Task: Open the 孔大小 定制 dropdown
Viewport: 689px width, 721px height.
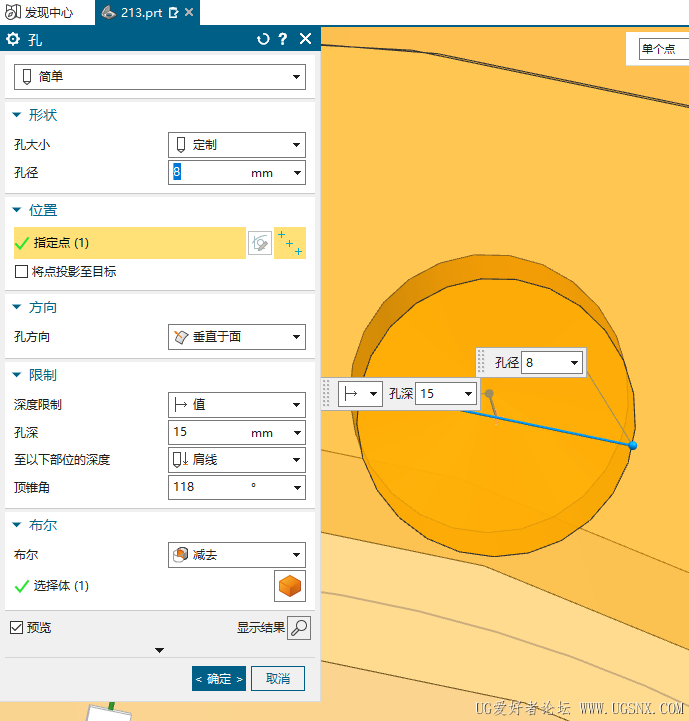Action: [x=236, y=145]
